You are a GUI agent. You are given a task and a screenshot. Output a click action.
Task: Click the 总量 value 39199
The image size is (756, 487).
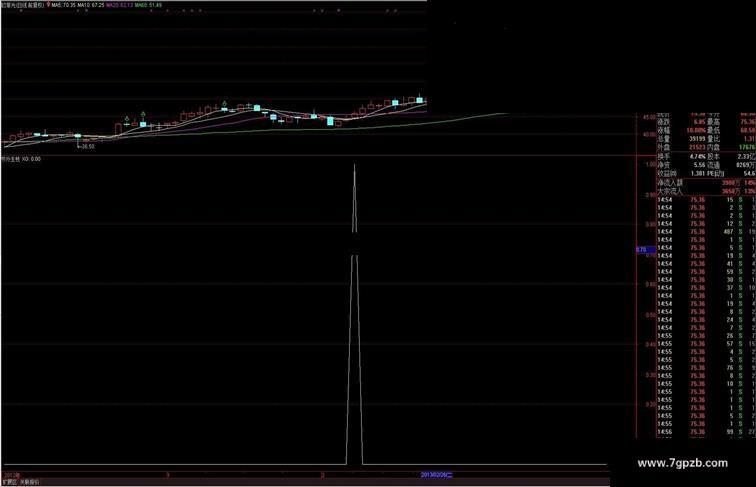tap(697, 139)
